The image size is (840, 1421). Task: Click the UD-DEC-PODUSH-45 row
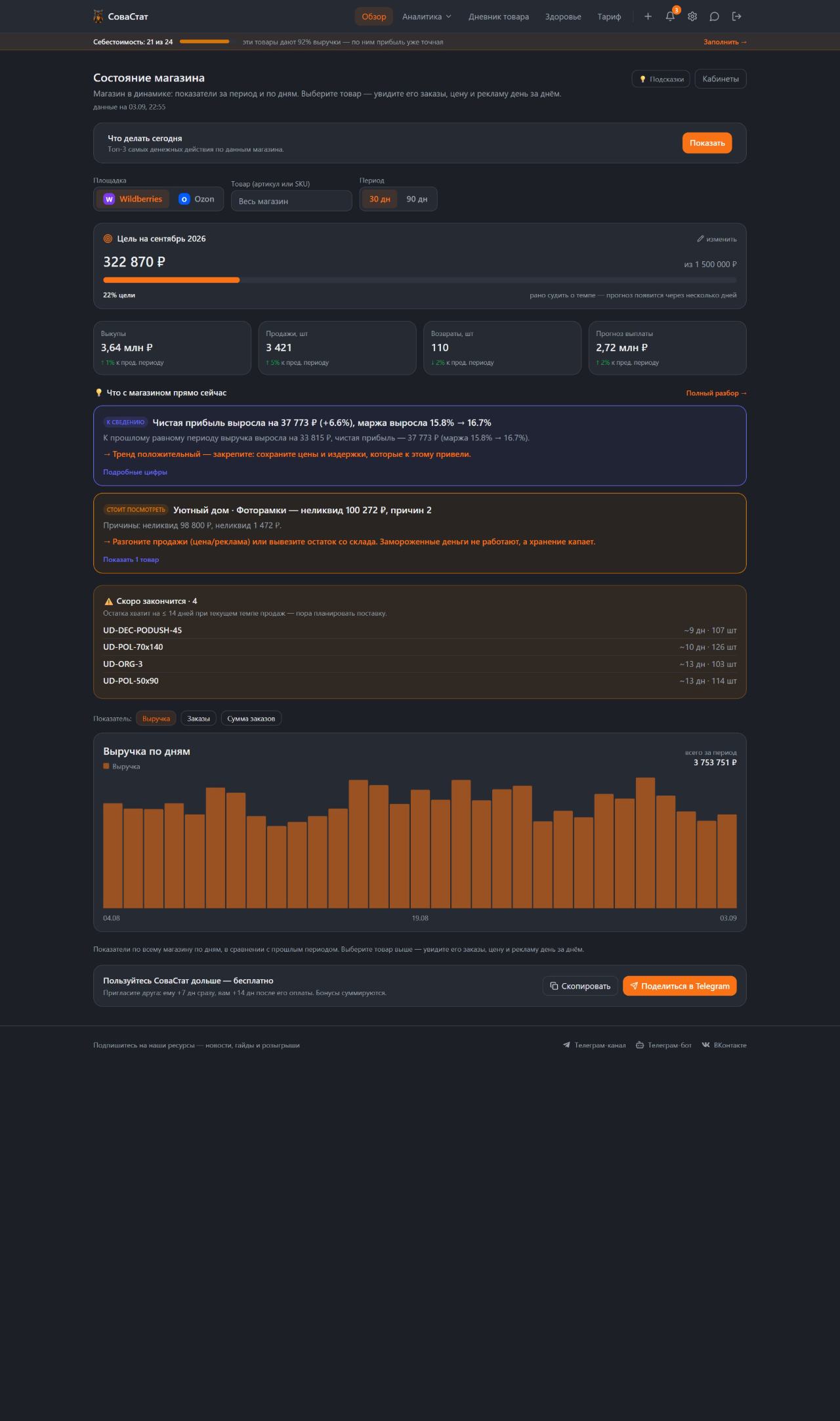coord(420,630)
